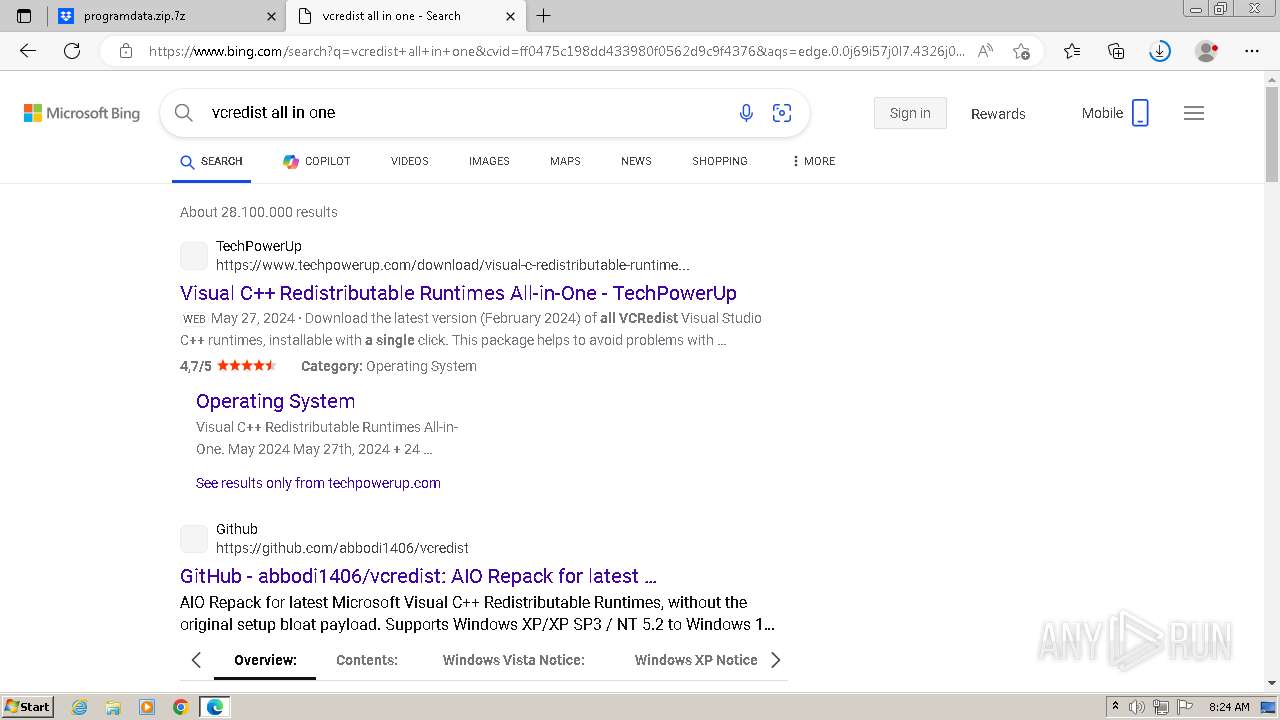Open the volume tray icon
The height and width of the screenshot is (720, 1280).
[x=1137, y=707]
